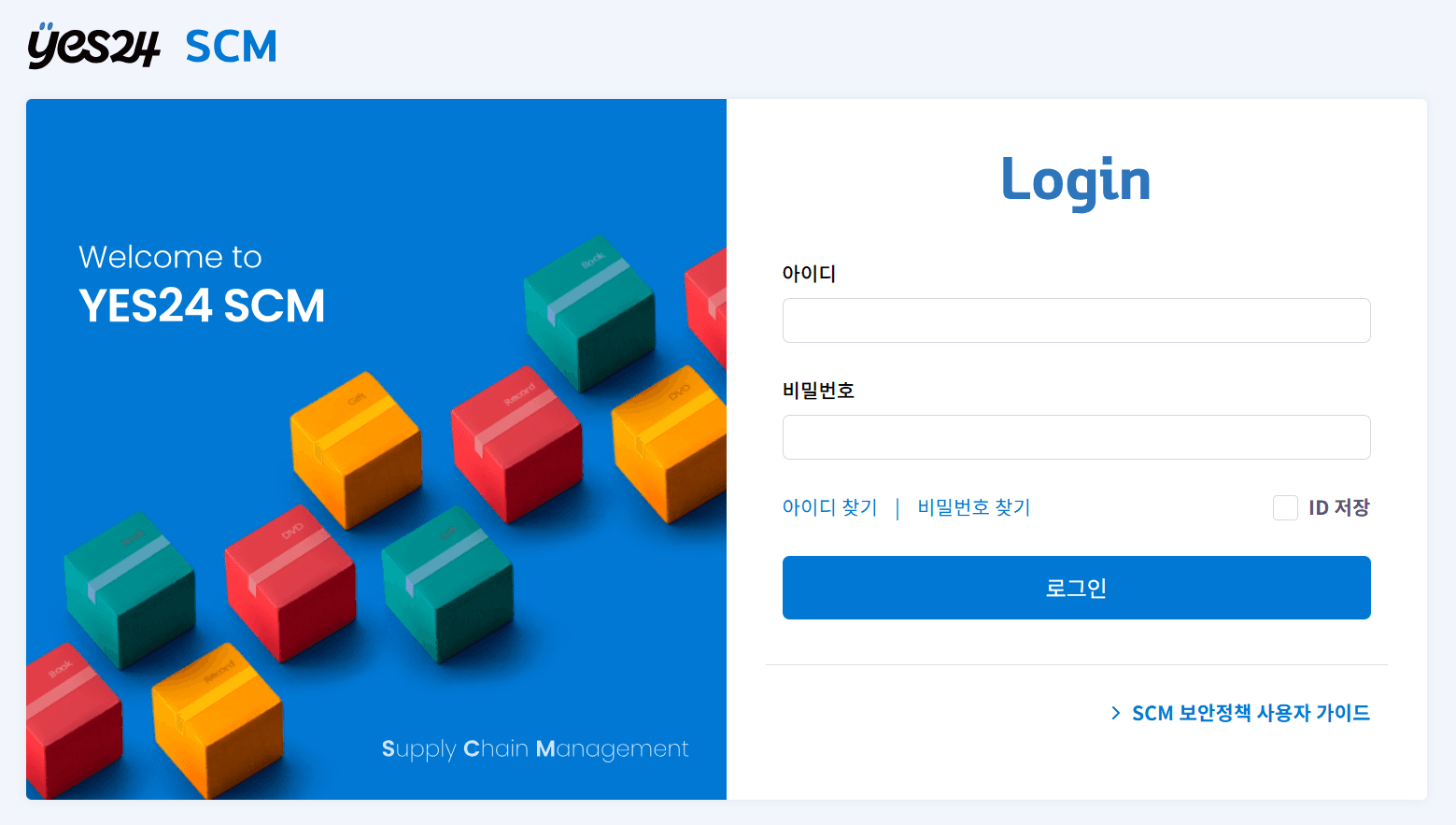
Task: Focus the 비밀번호 input field
Action: tap(1076, 437)
